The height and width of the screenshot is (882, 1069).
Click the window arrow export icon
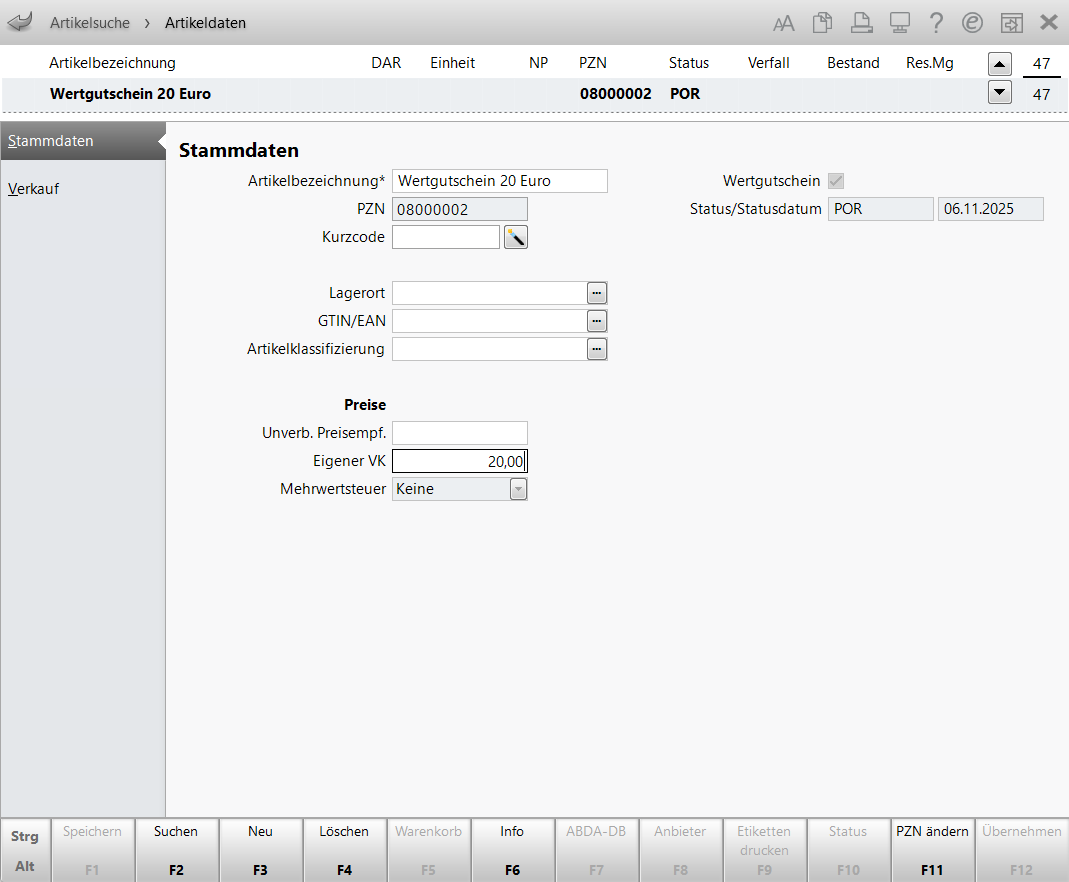[x=1011, y=23]
